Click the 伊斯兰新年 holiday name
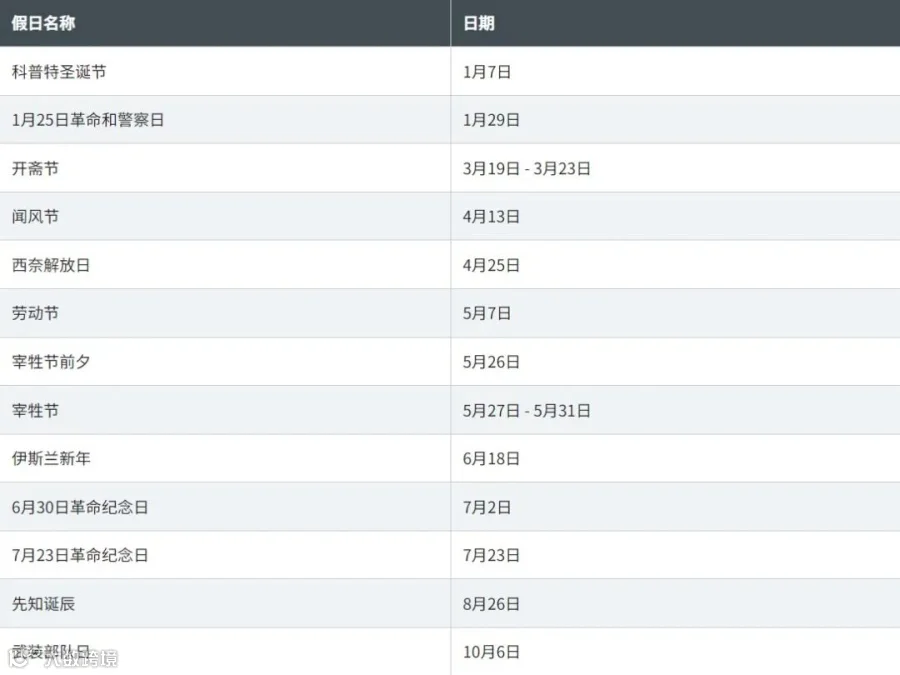The image size is (900, 675). pyautogui.click(x=51, y=458)
